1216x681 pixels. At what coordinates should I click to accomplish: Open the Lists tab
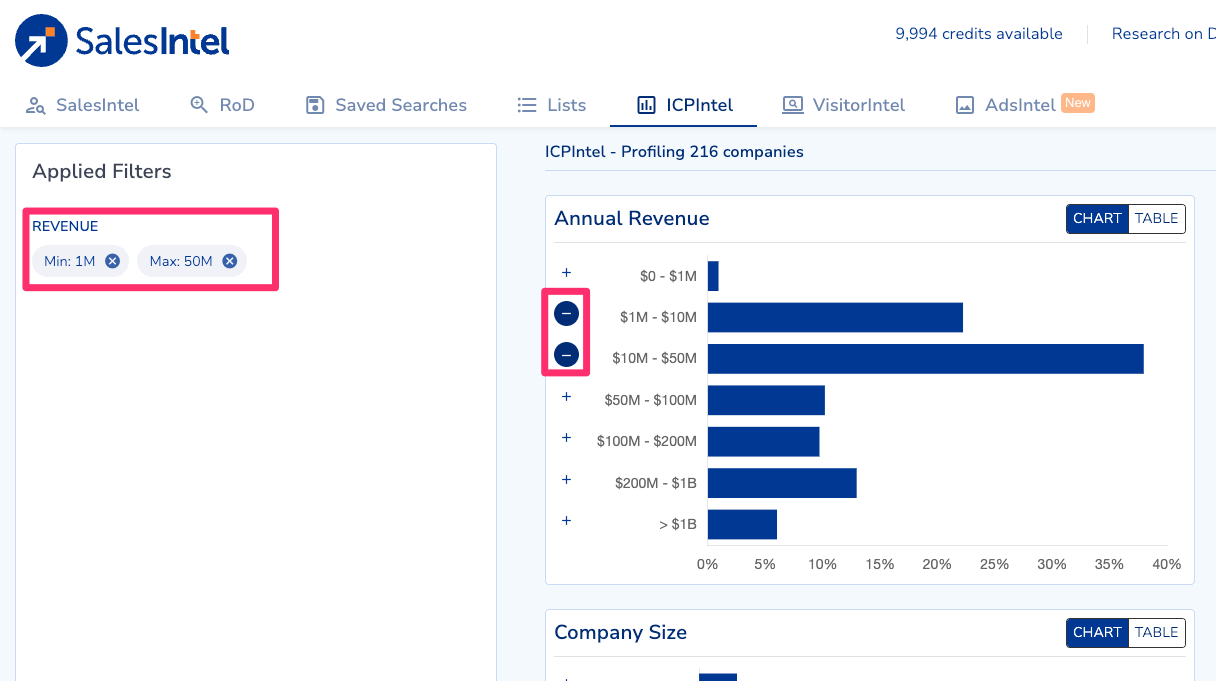(x=551, y=105)
